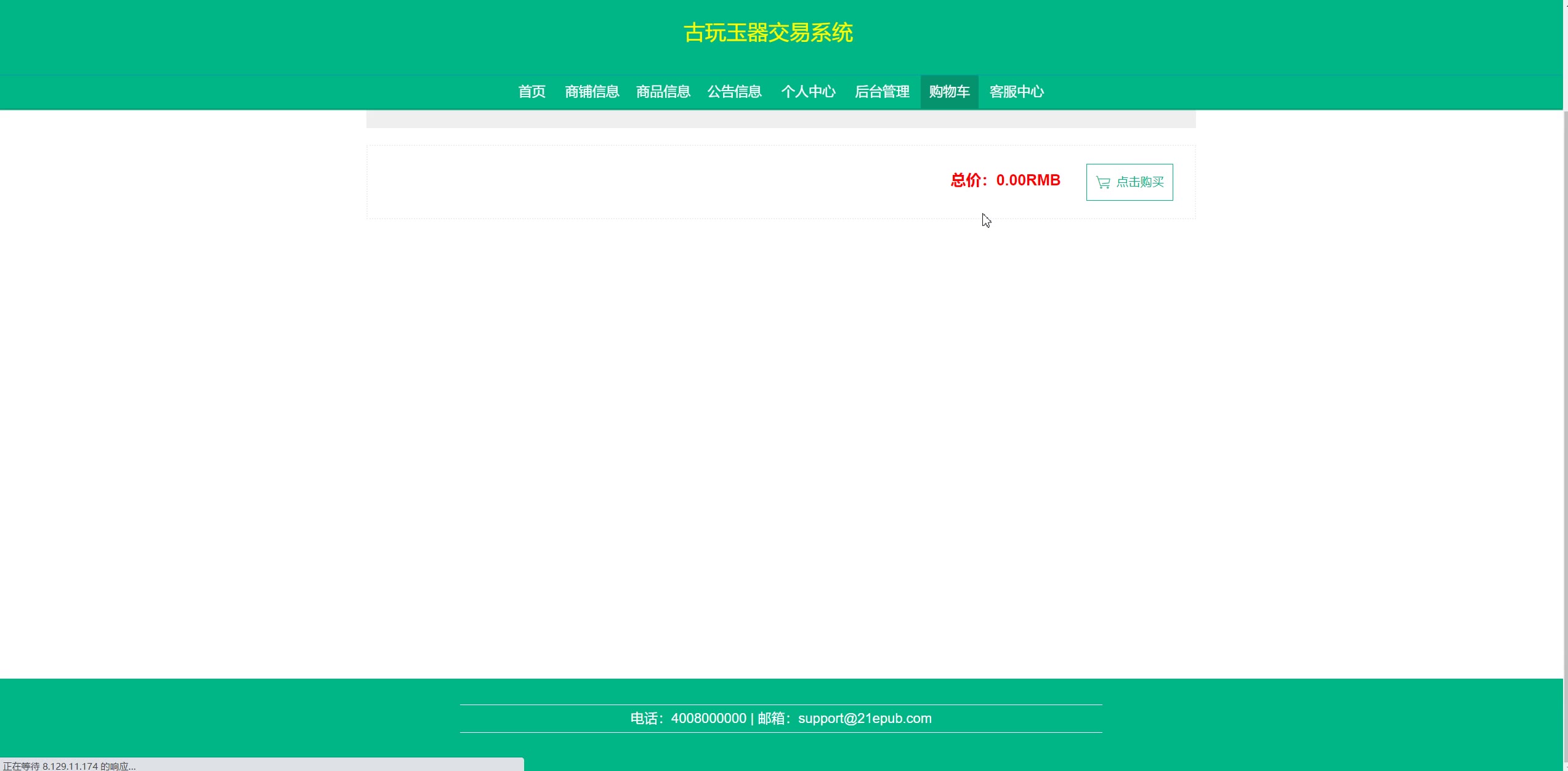View the 公告信息 announcements page
The height and width of the screenshot is (771, 1568).
click(x=734, y=92)
